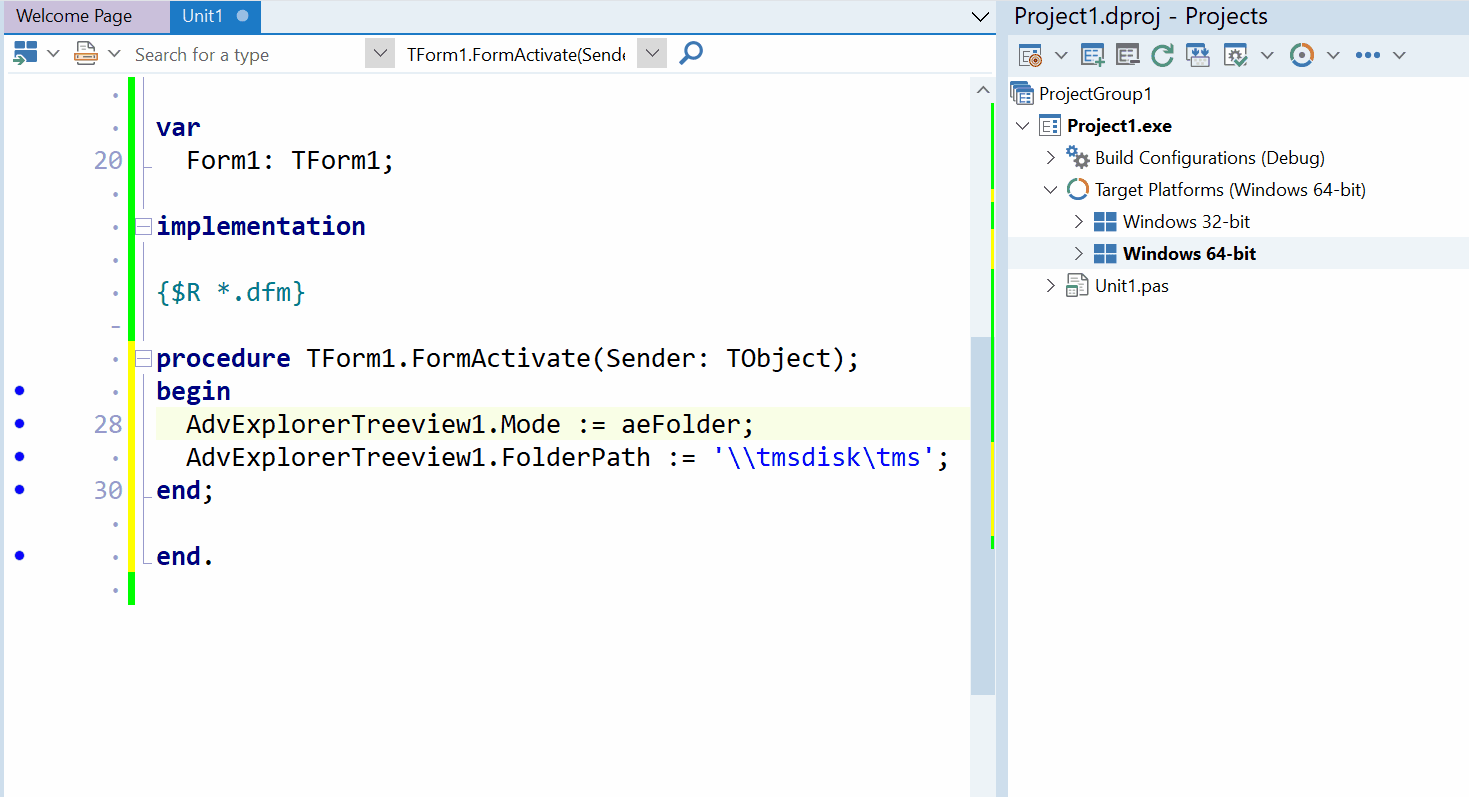Click the build options icon with gear and checkmark
Screen dimensions: 1469x797
click(x=1235, y=54)
